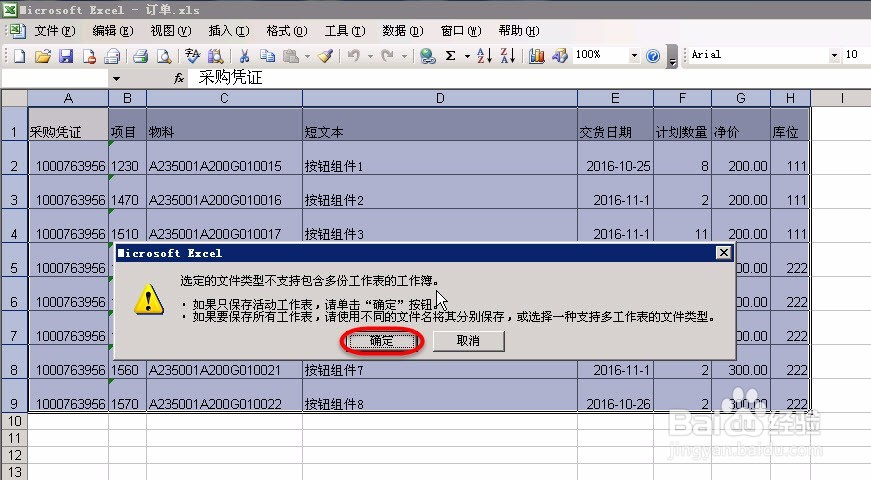
Task: Click the font size box showing 10
Action: coord(857,55)
